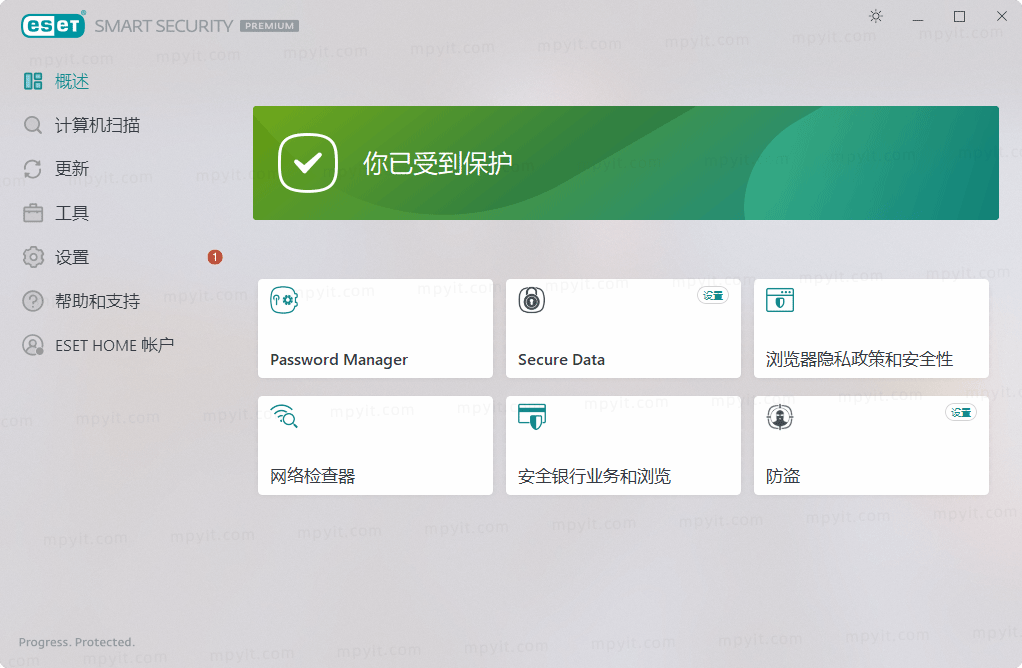The height and width of the screenshot is (668, 1022).
Task: Maximize the ESET window
Action: coord(959,16)
